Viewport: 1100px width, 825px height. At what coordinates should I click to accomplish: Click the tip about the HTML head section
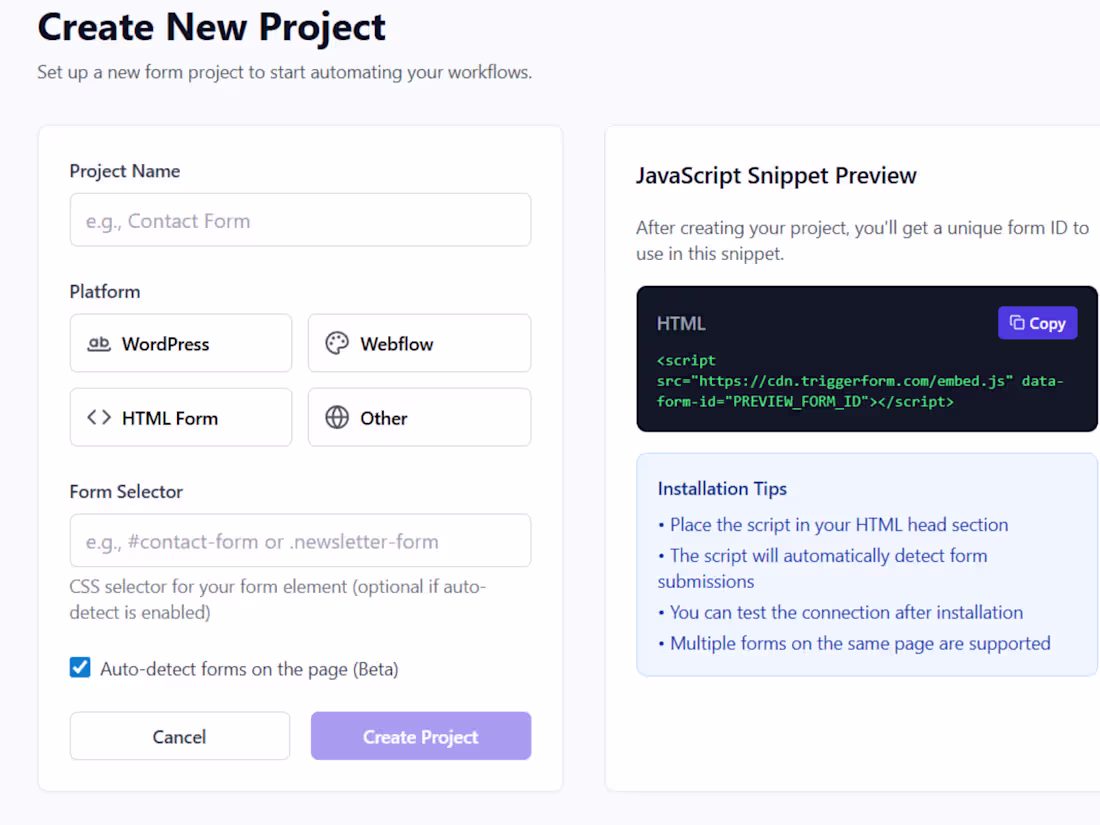click(x=838, y=524)
